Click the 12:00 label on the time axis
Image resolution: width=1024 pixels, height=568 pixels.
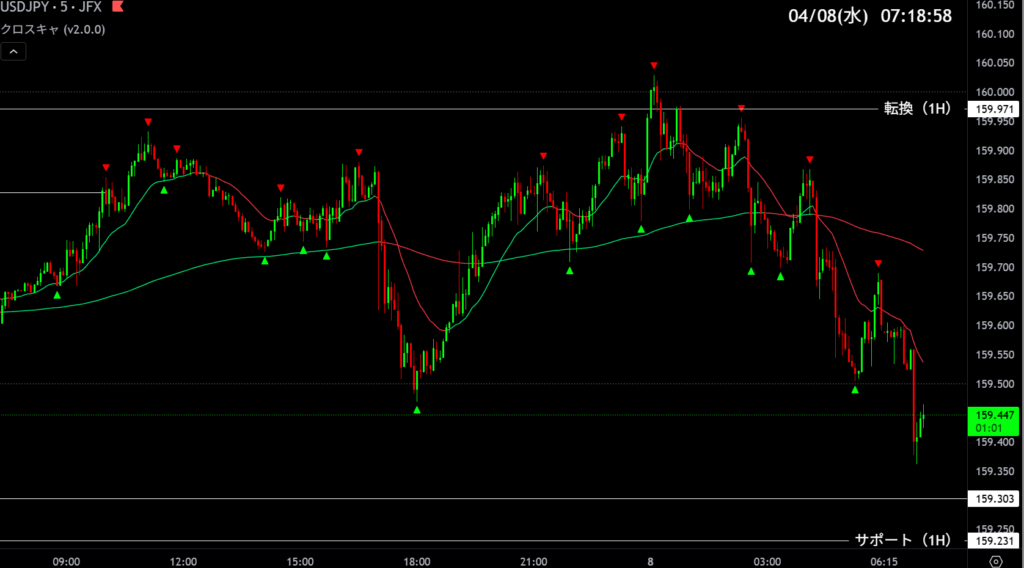click(x=184, y=561)
